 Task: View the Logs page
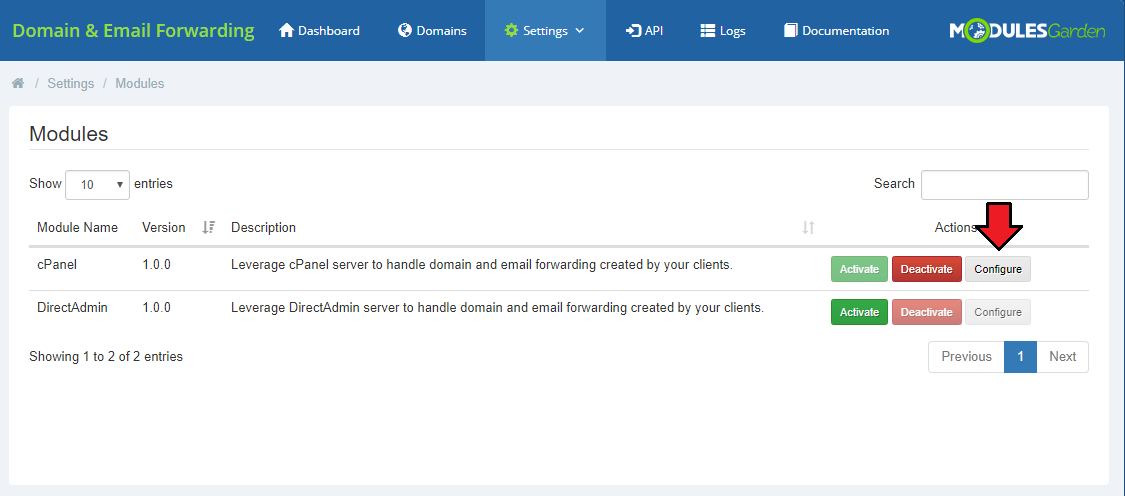[x=722, y=31]
